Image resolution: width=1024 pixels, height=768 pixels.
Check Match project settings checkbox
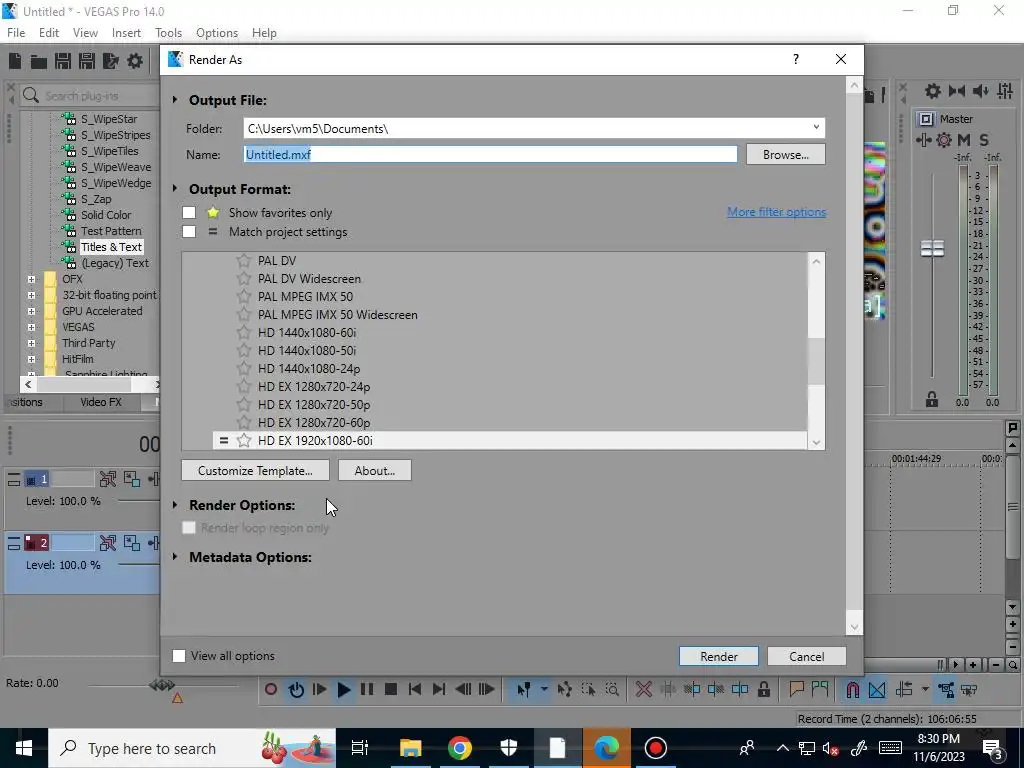[189, 232]
